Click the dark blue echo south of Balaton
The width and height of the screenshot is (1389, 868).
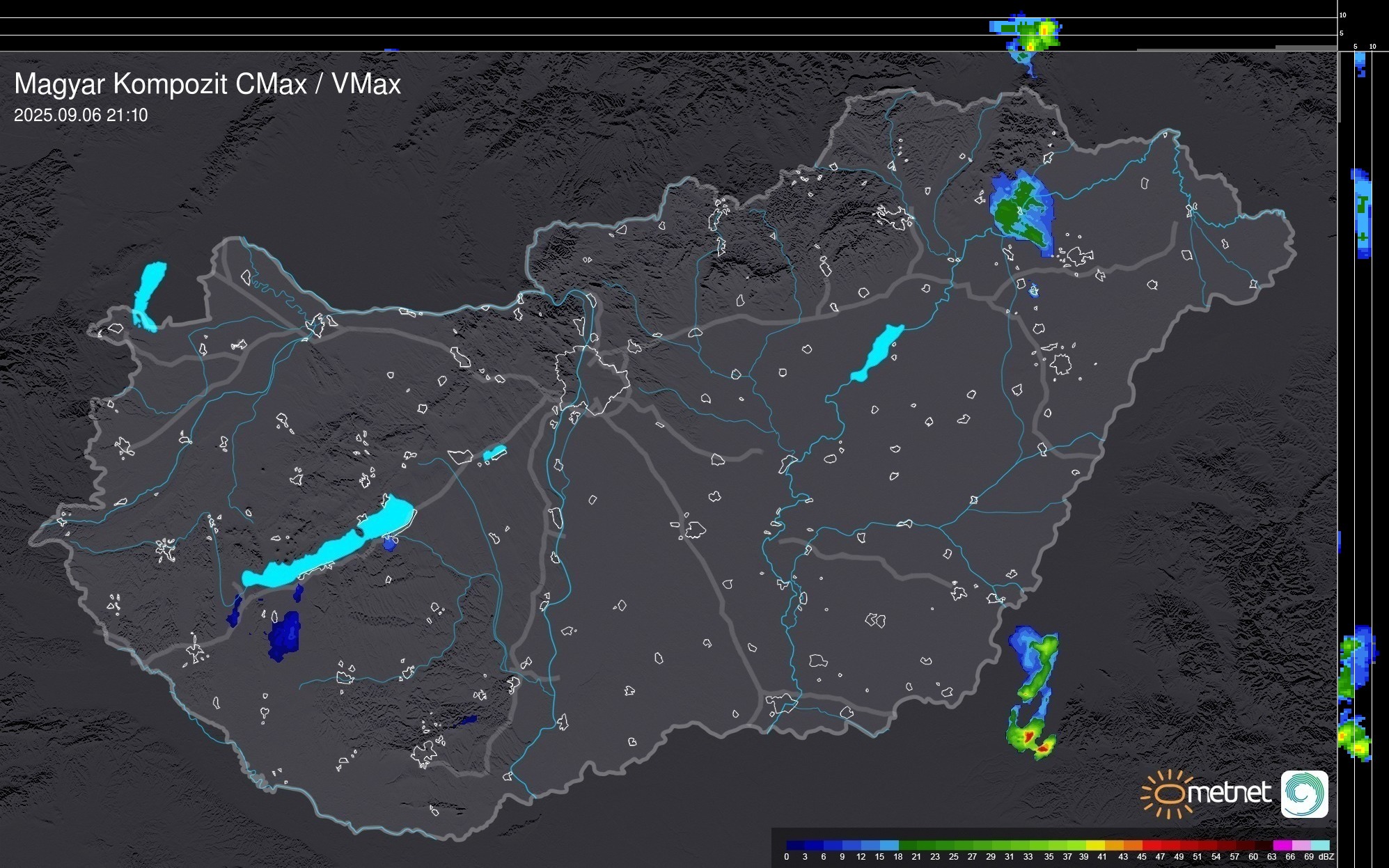285,635
